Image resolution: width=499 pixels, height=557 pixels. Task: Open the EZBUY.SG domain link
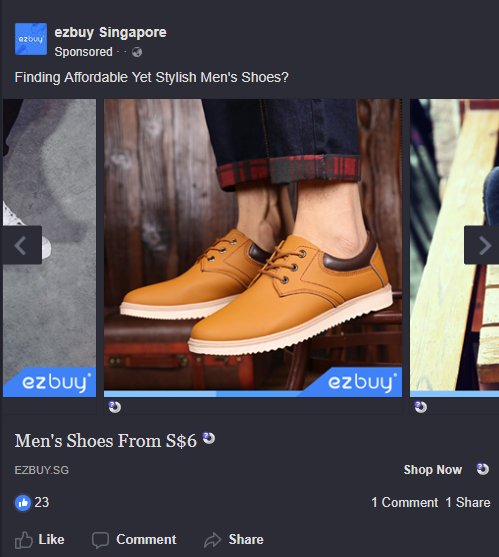pos(42,470)
